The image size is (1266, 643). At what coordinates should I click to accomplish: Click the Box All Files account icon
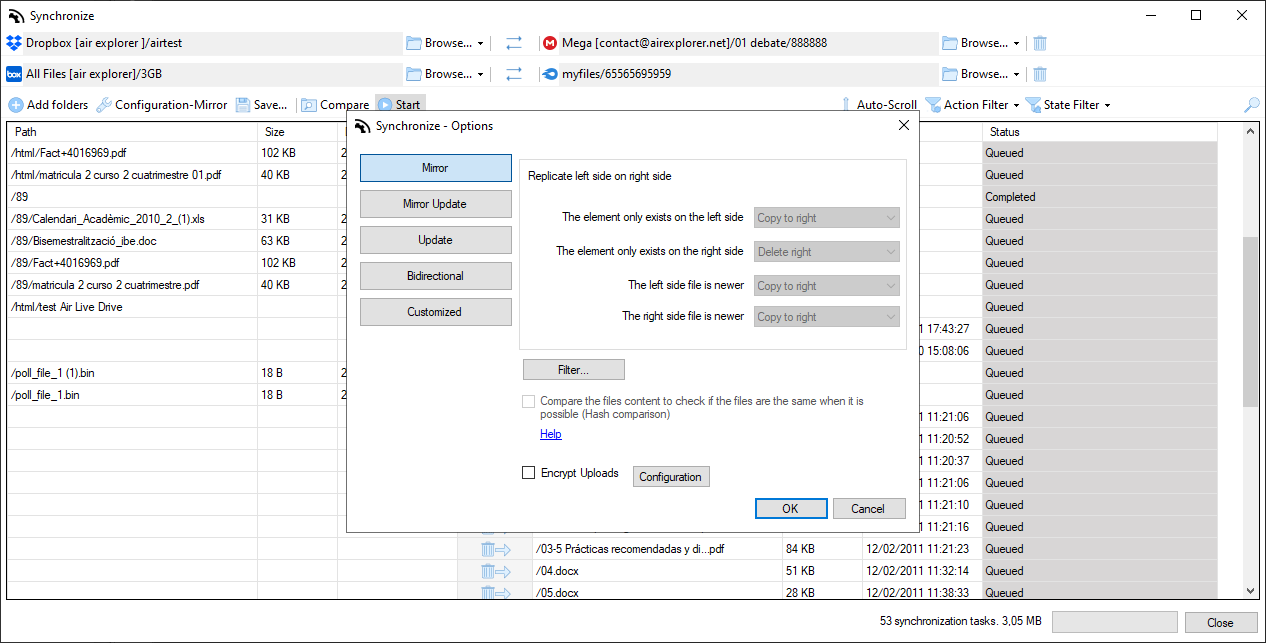click(14, 73)
